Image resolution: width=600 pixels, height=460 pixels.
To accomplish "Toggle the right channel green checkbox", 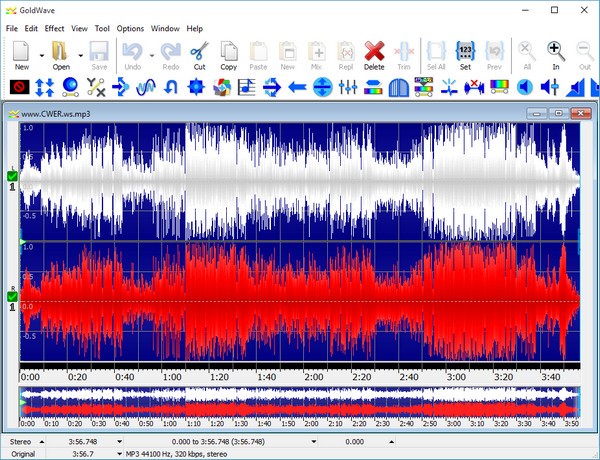I will pyautogui.click(x=12, y=296).
